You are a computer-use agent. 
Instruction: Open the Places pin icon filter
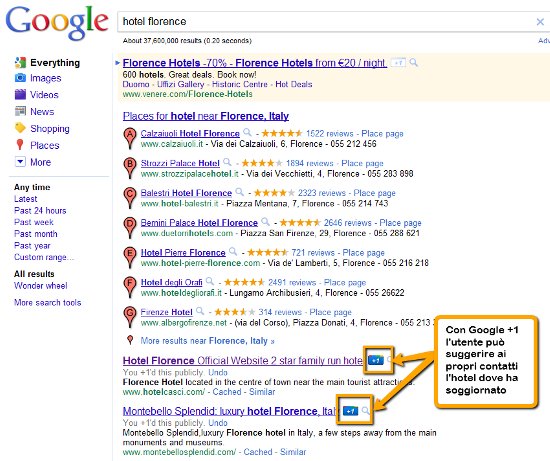(x=20, y=145)
